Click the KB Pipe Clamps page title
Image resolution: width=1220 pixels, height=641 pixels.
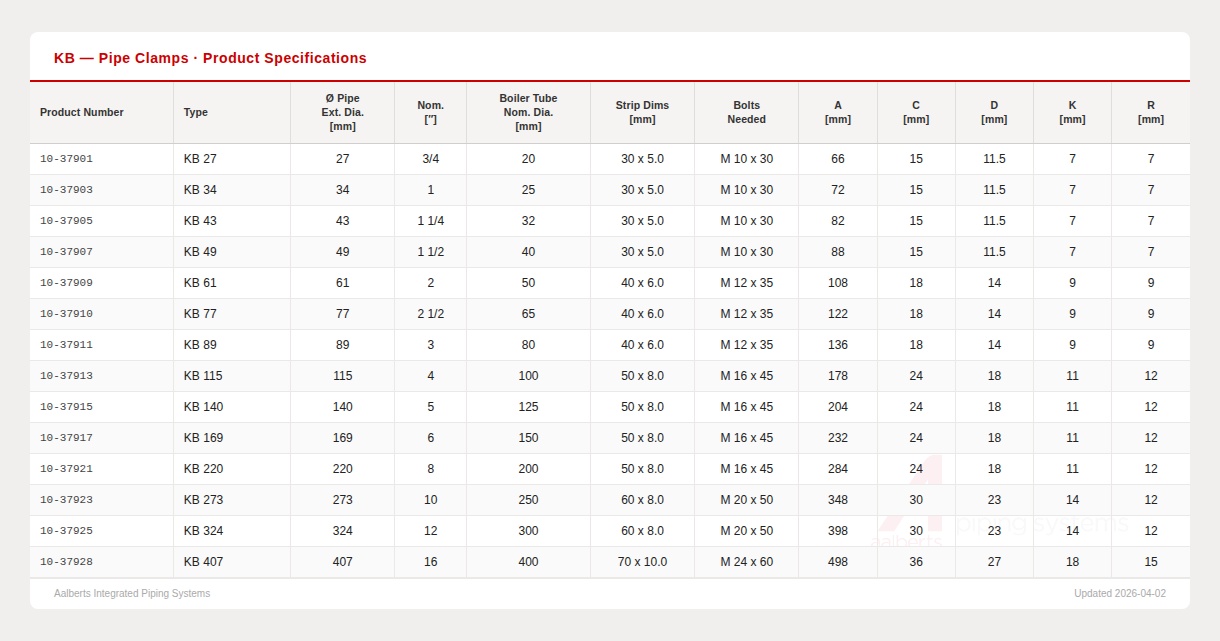[x=210, y=58]
